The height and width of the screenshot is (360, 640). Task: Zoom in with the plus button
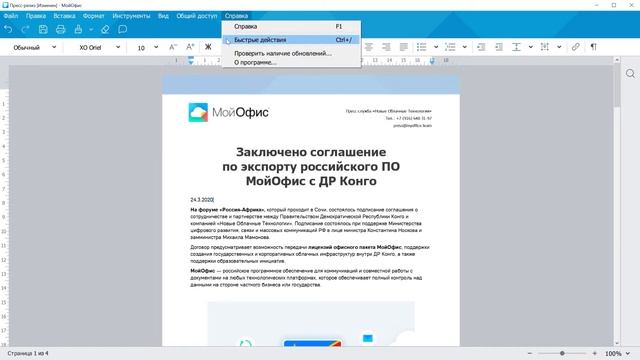tap(594, 353)
